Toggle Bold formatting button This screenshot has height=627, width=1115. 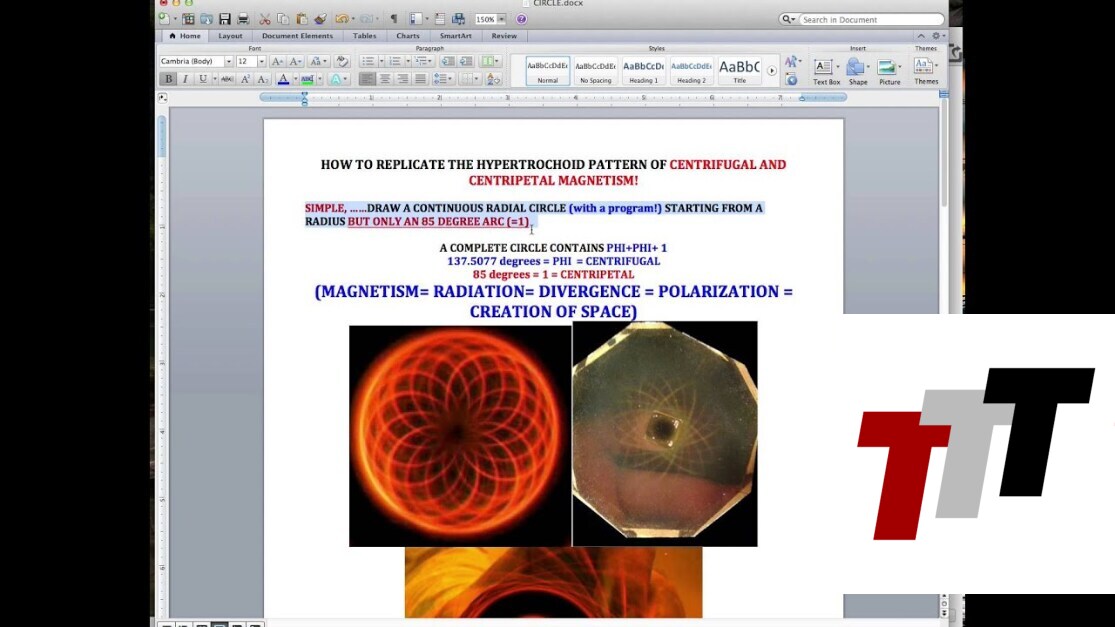tap(168, 79)
